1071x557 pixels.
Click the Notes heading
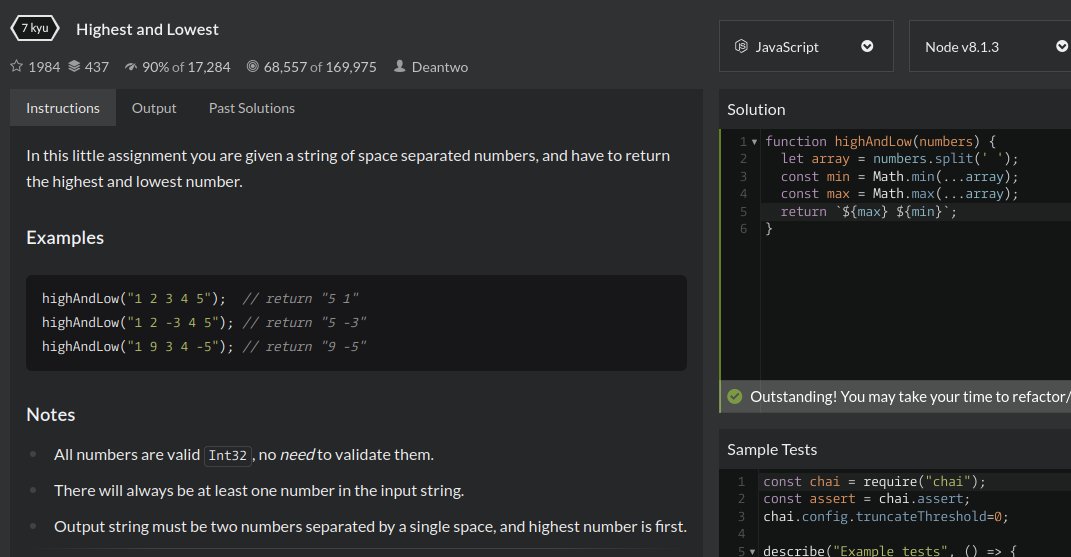click(x=51, y=415)
